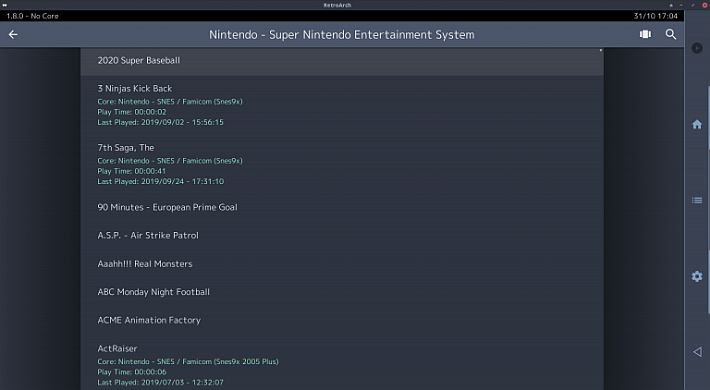Screen dimensions: 710x390
Task: Click the 31/10 17:04 clock
Action: coord(656,16)
